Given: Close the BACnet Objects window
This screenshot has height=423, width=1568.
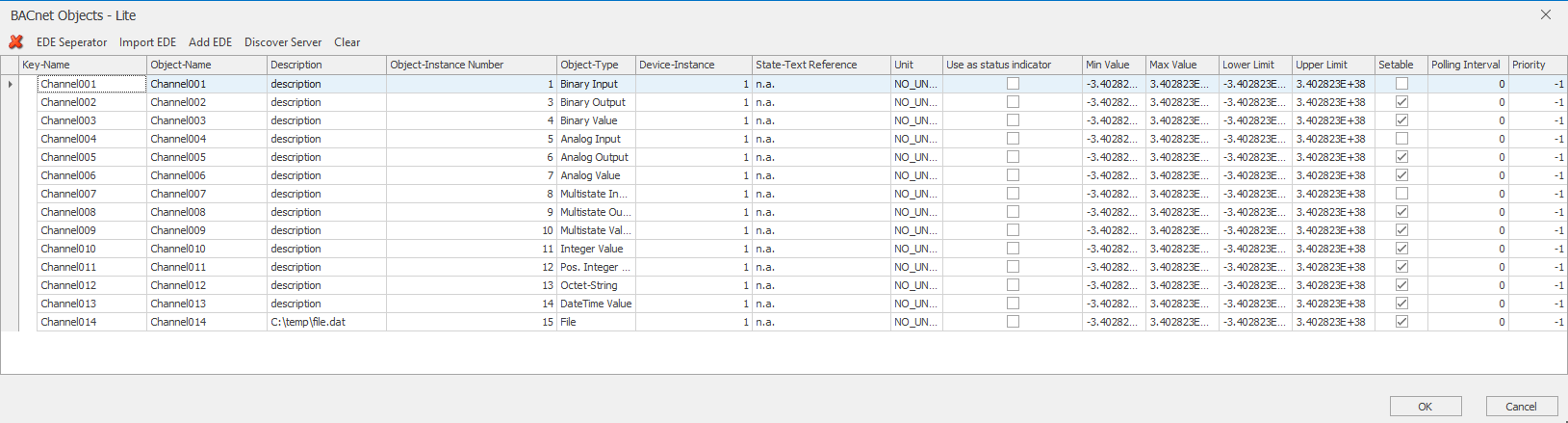Looking at the screenshot, I should pos(1546,14).
